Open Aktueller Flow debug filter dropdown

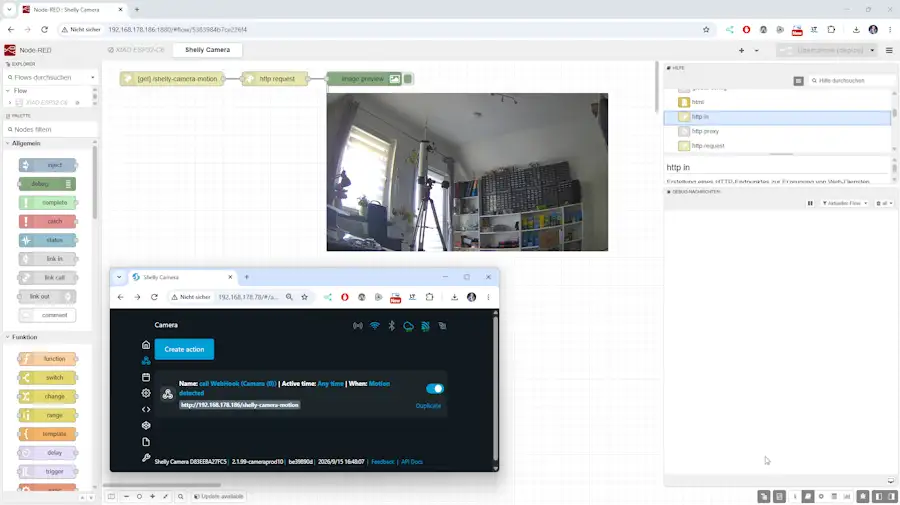tap(845, 203)
